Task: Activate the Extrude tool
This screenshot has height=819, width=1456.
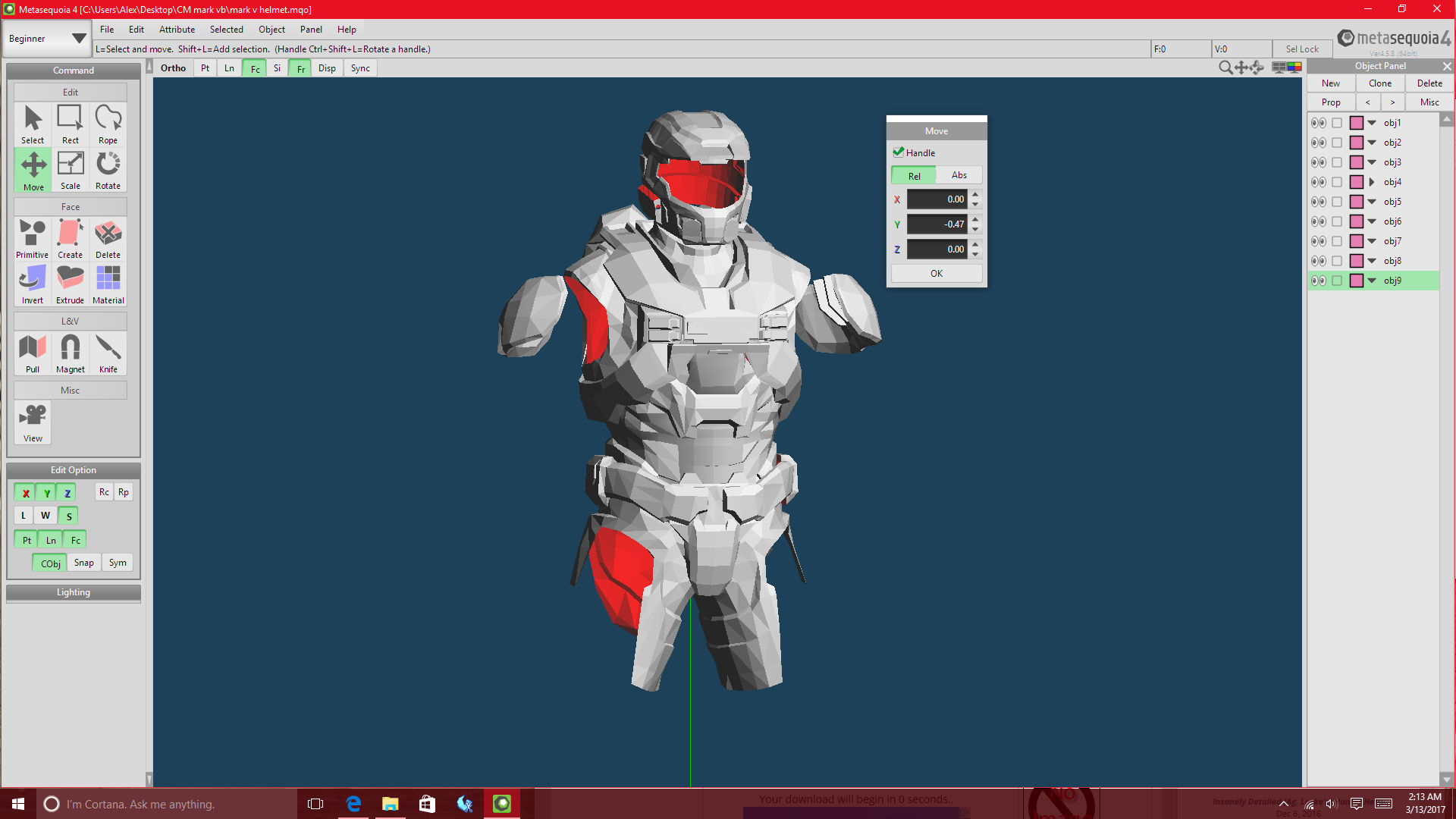Action: (71, 284)
